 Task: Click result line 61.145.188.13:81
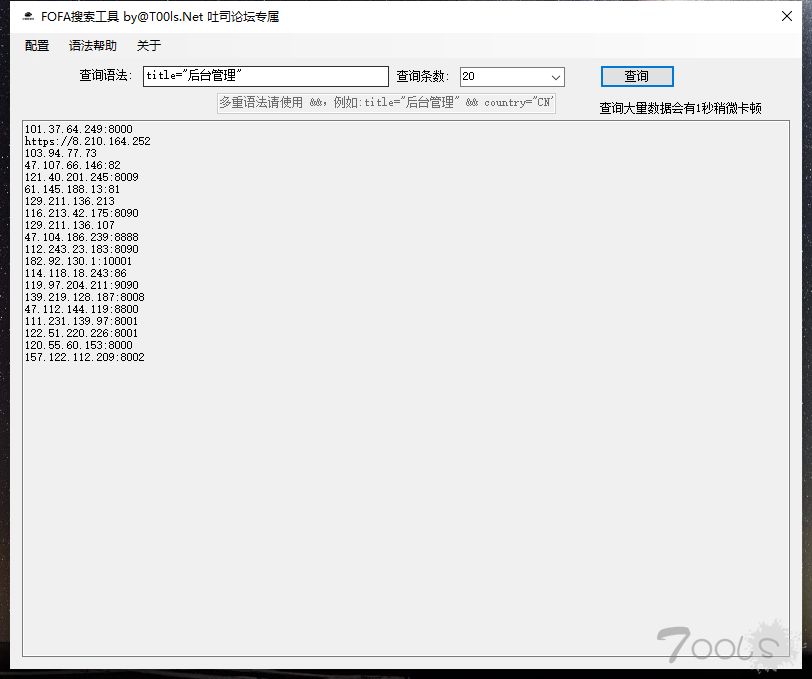[72, 189]
